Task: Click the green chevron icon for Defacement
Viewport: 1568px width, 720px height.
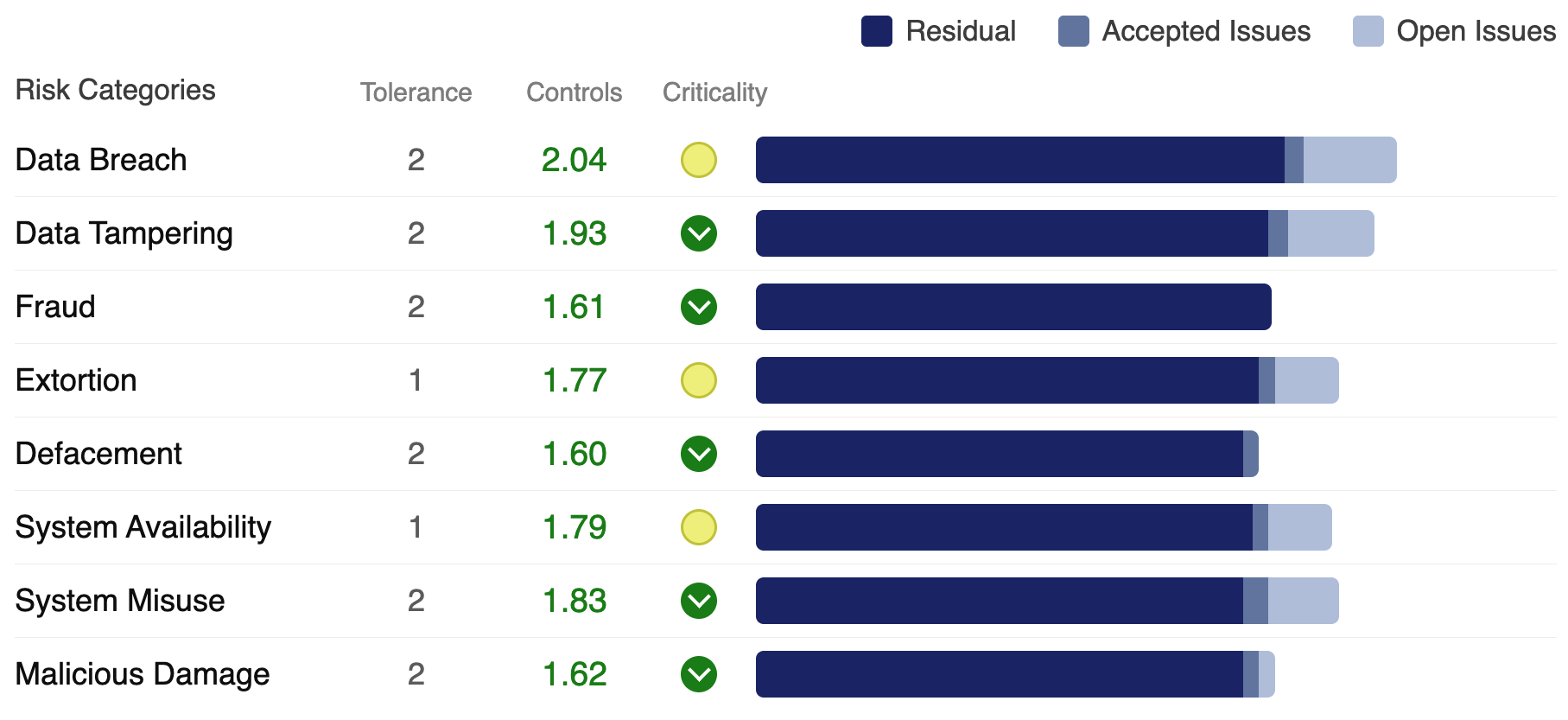Action: [699, 454]
